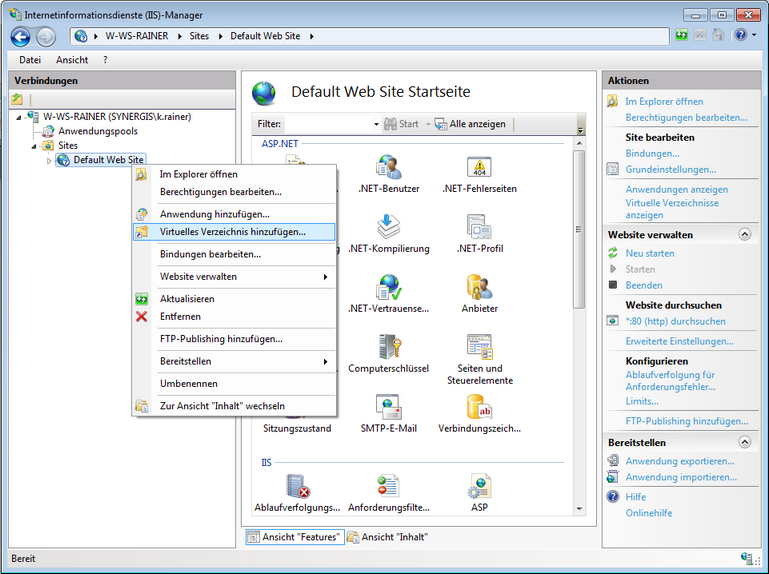Viewport: 769px width, 574px height.
Task: Open Website verwalten submenu
Action: pyautogui.click(x=234, y=277)
